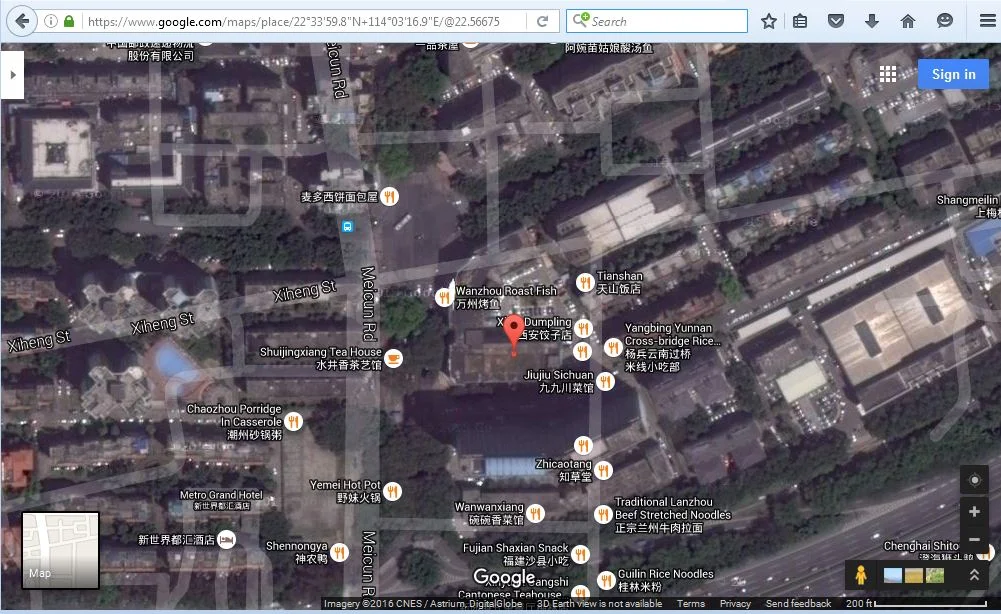Open the Hello chat smiley icon

click(x=945, y=21)
